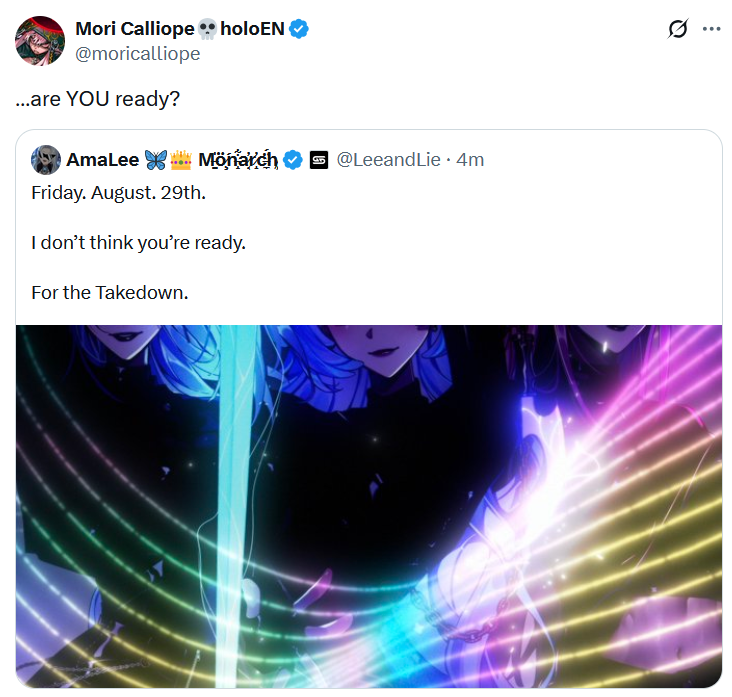Open the @LeeandLie handle link

(388, 160)
